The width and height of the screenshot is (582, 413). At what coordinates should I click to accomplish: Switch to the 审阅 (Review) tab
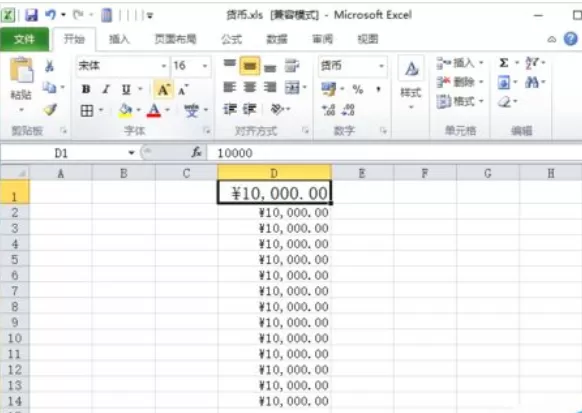click(322, 39)
